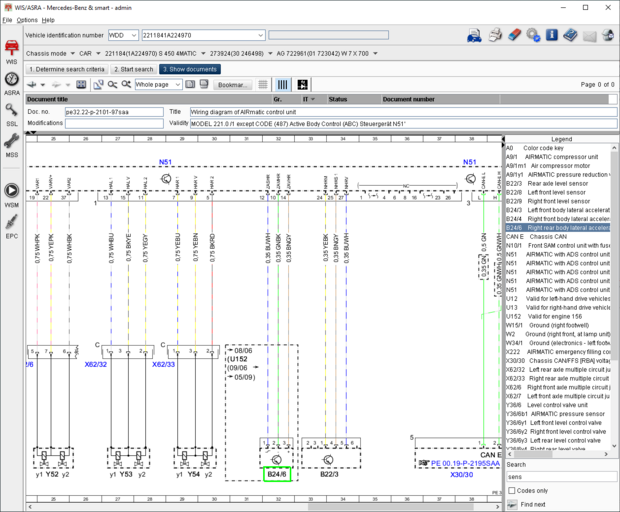Switch to Show documents tab
This screenshot has height=512, width=620.
tap(190, 69)
